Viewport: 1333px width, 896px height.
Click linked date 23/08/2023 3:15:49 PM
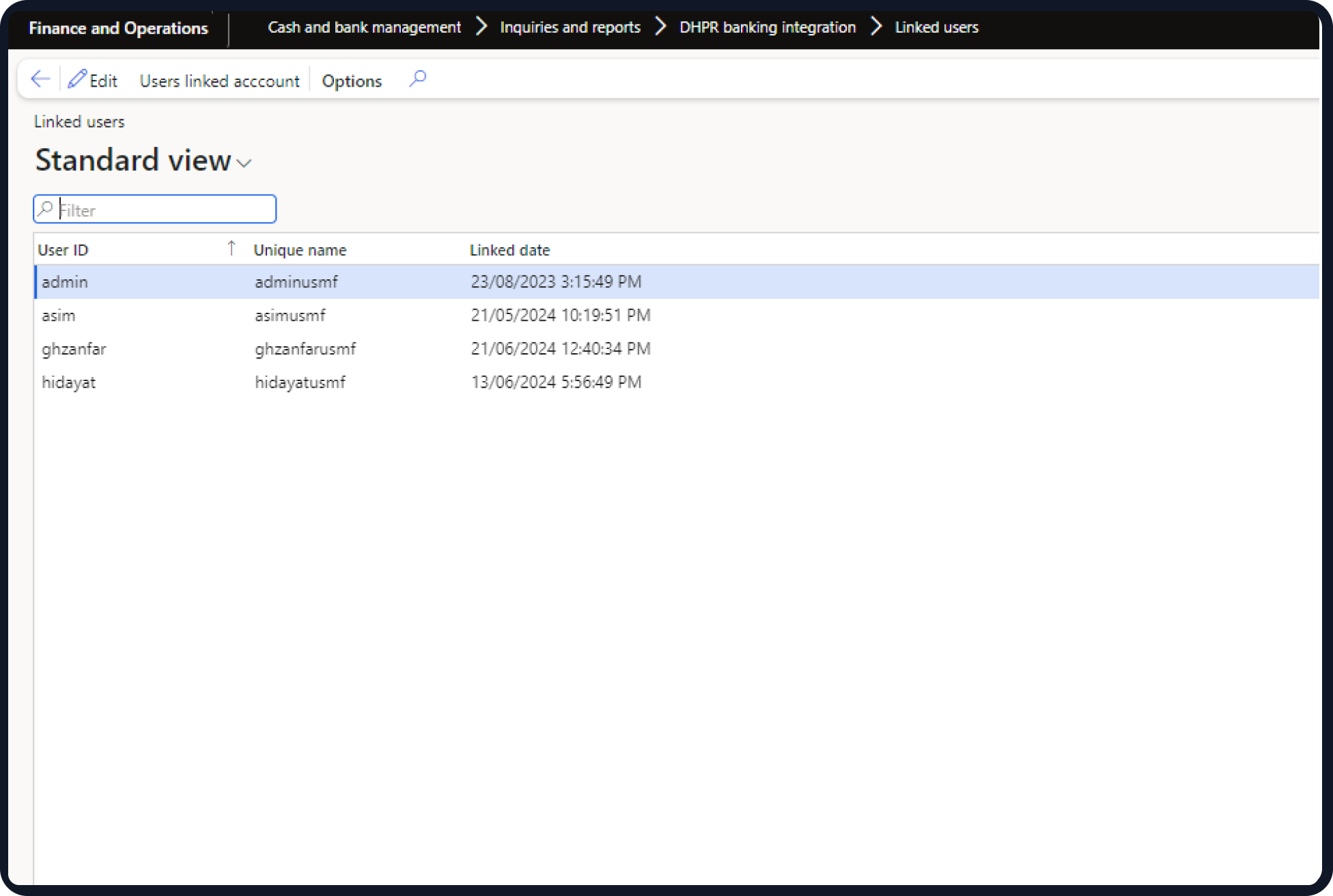click(556, 281)
